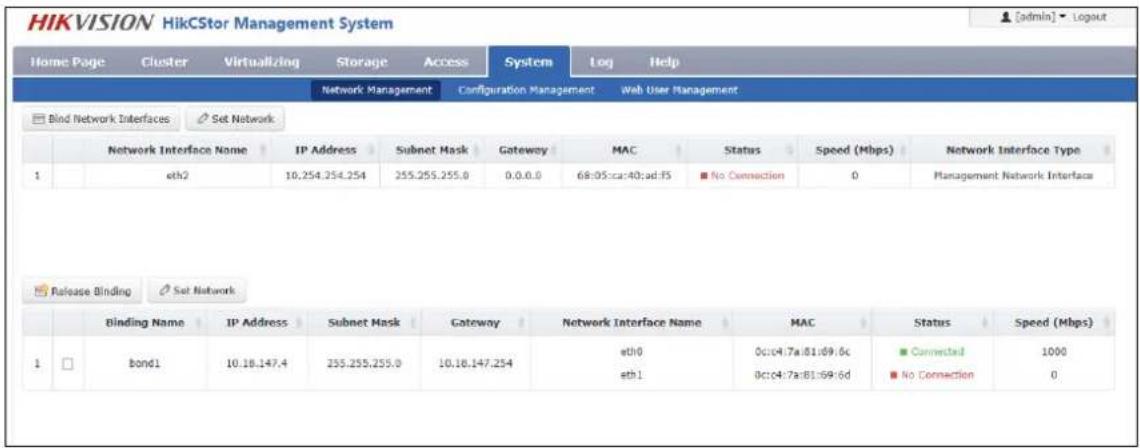Open Configuration Management submenu
Image resolution: width=1140 pixels, height=448 pixels.
[x=527, y=90]
